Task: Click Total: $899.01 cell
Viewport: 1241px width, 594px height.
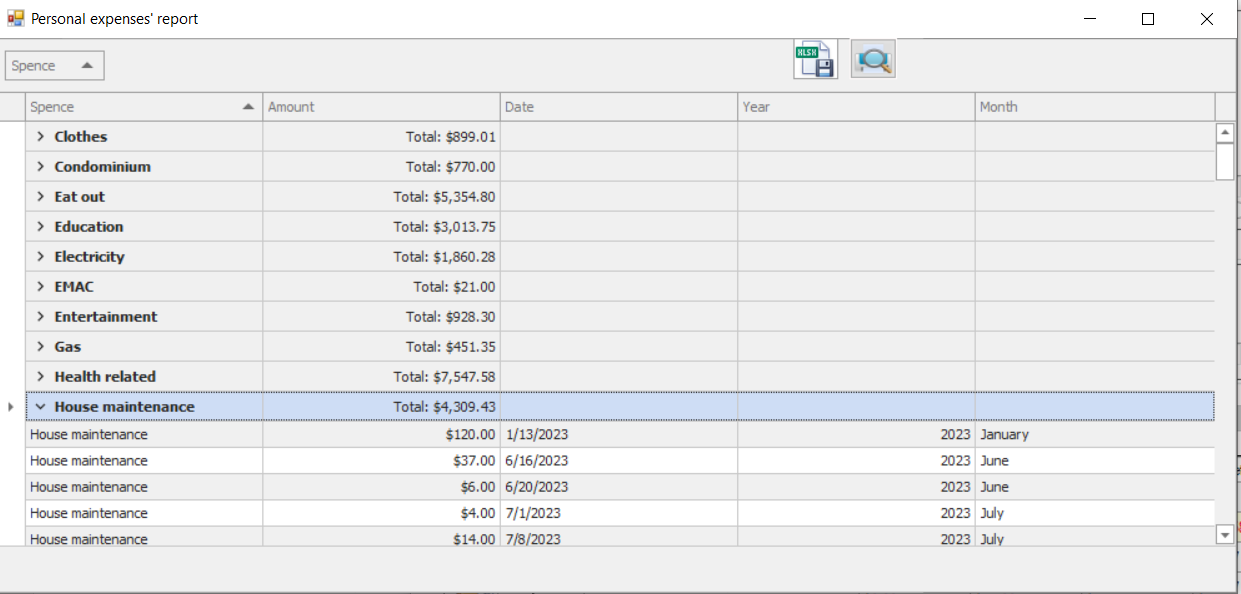Action: [x=381, y=137]
